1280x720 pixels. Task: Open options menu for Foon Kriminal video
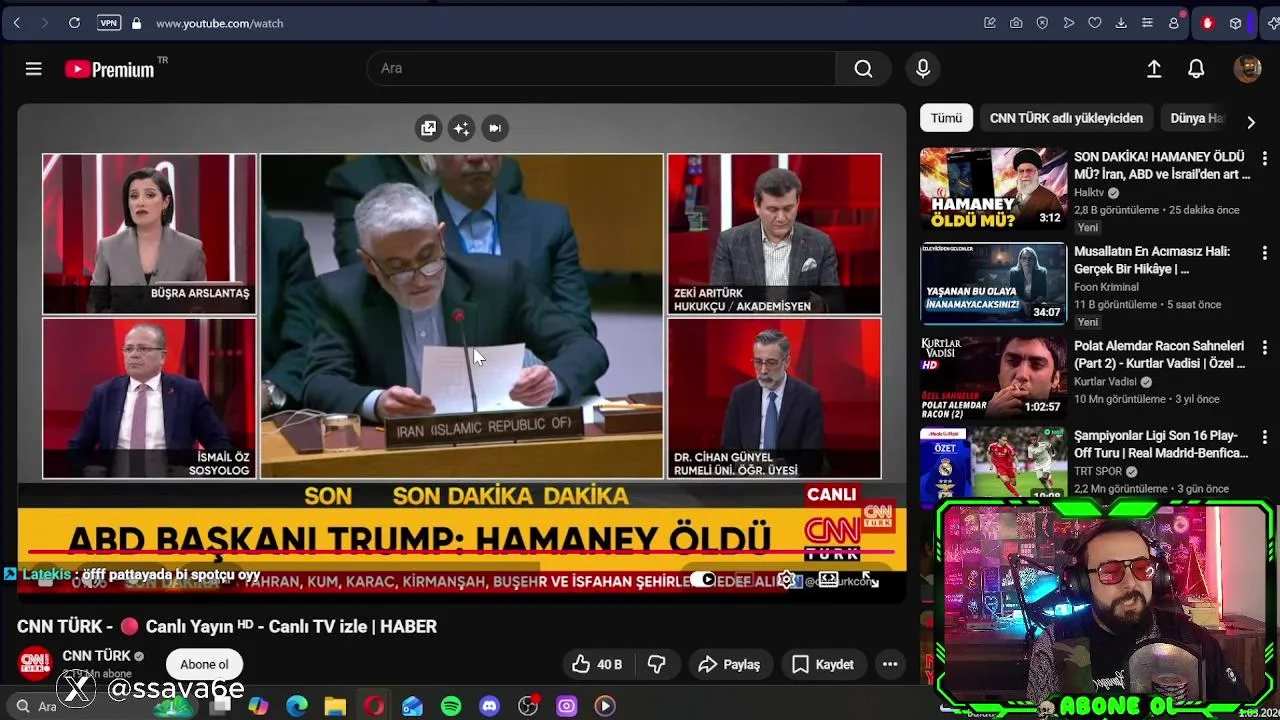click(x=1265, y=253)
